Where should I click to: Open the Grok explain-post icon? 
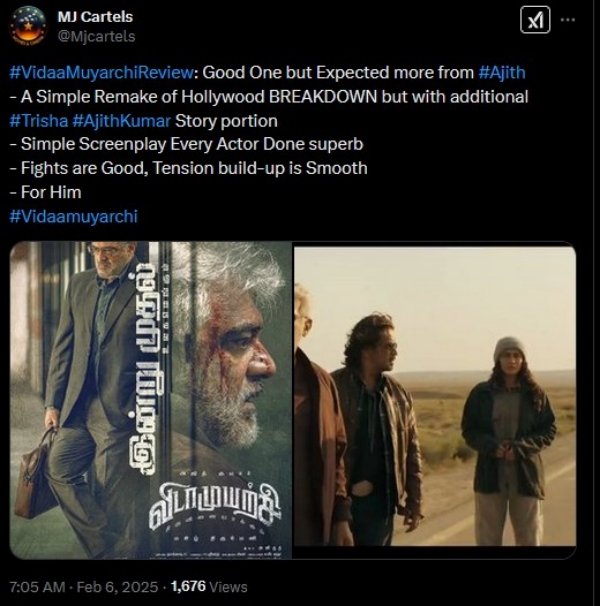click(535, 20)
